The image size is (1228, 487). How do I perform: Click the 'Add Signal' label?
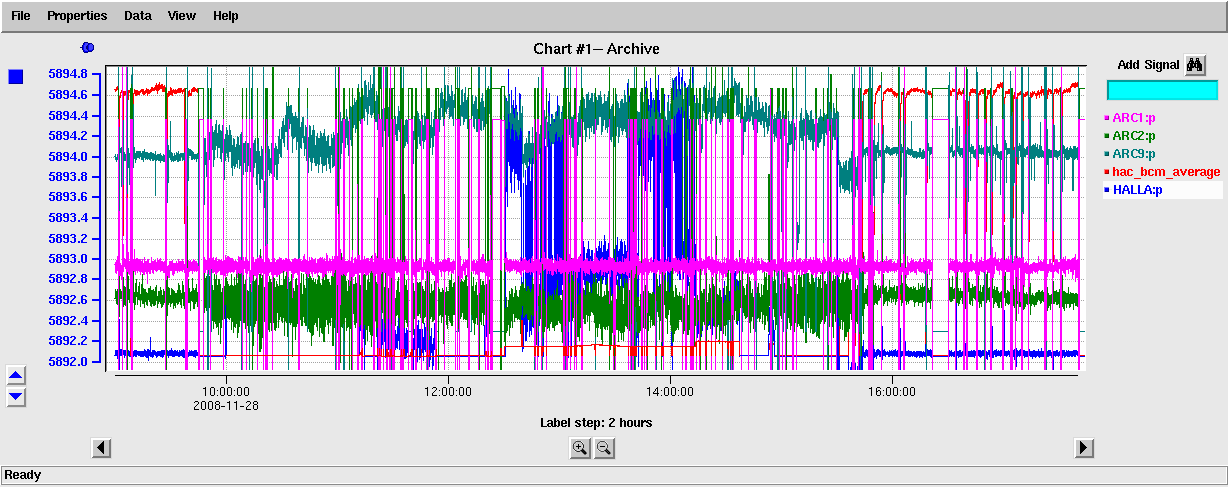point(1148,65)
